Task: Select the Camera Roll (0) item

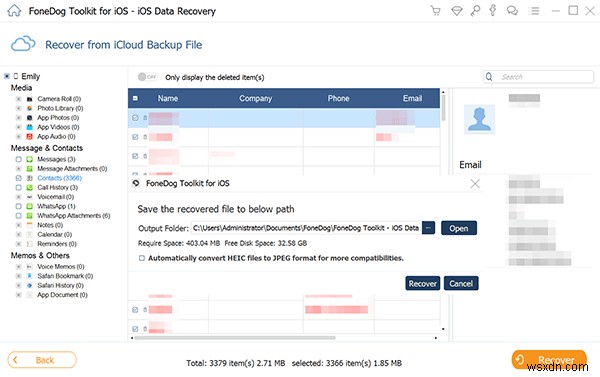Action: (59, 99)
